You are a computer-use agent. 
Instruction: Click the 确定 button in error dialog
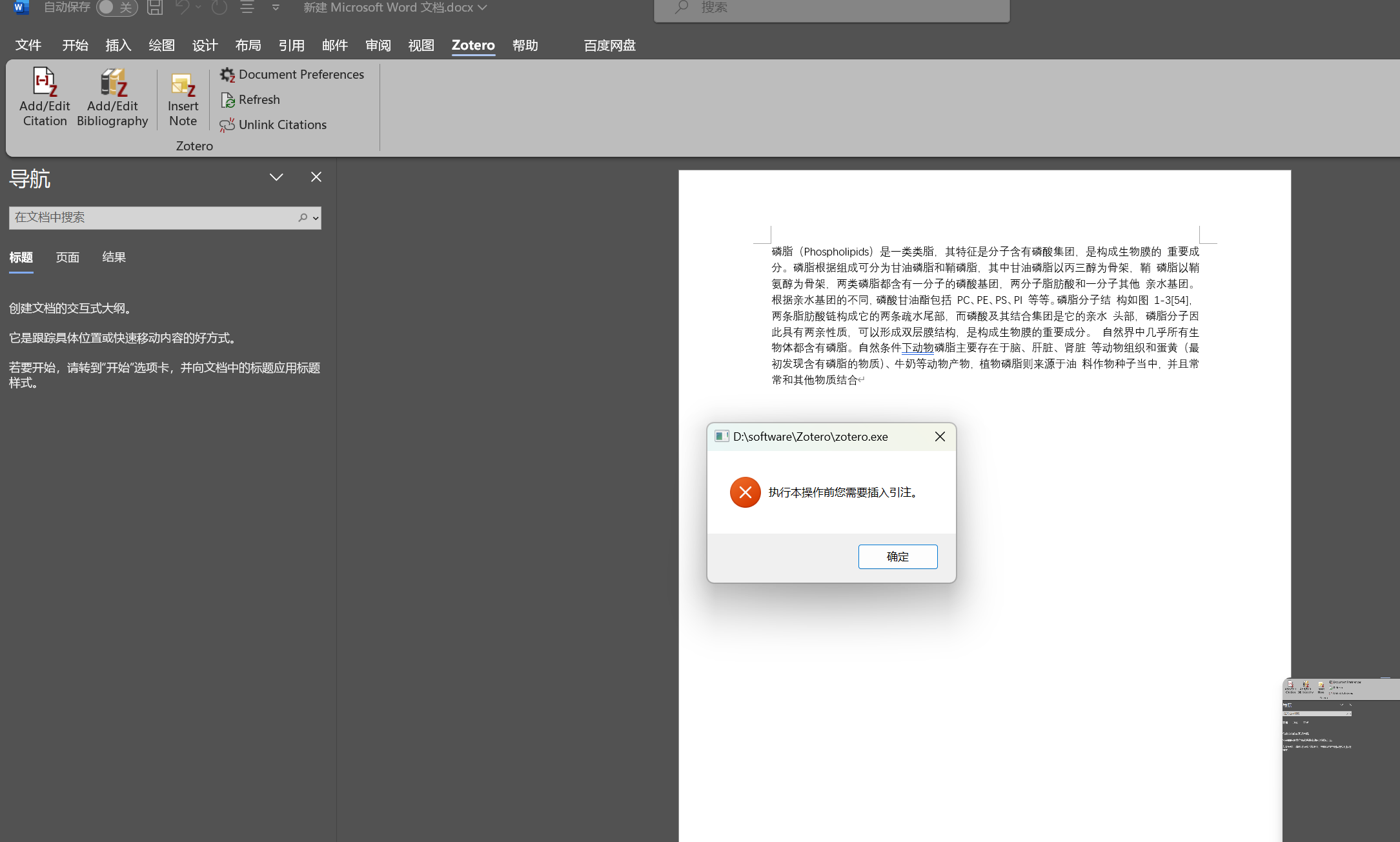(x=897, y=557)
